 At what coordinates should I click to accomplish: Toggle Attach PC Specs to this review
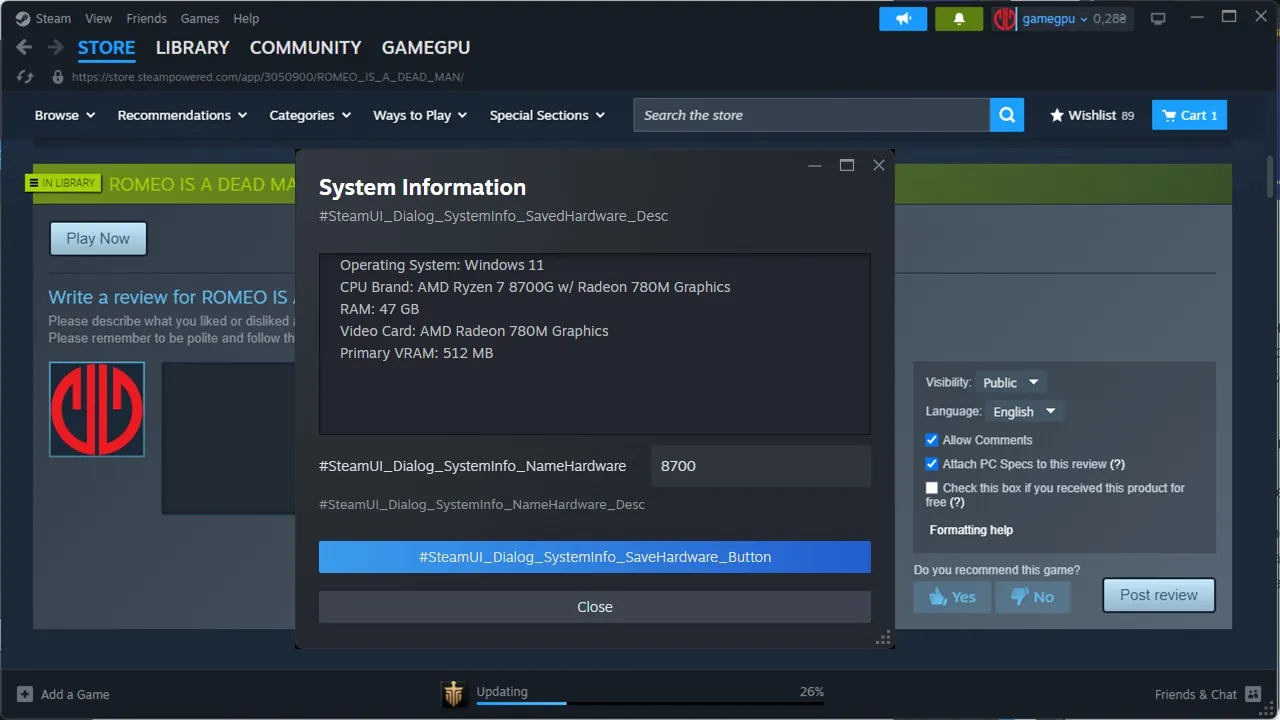(932, 464)
